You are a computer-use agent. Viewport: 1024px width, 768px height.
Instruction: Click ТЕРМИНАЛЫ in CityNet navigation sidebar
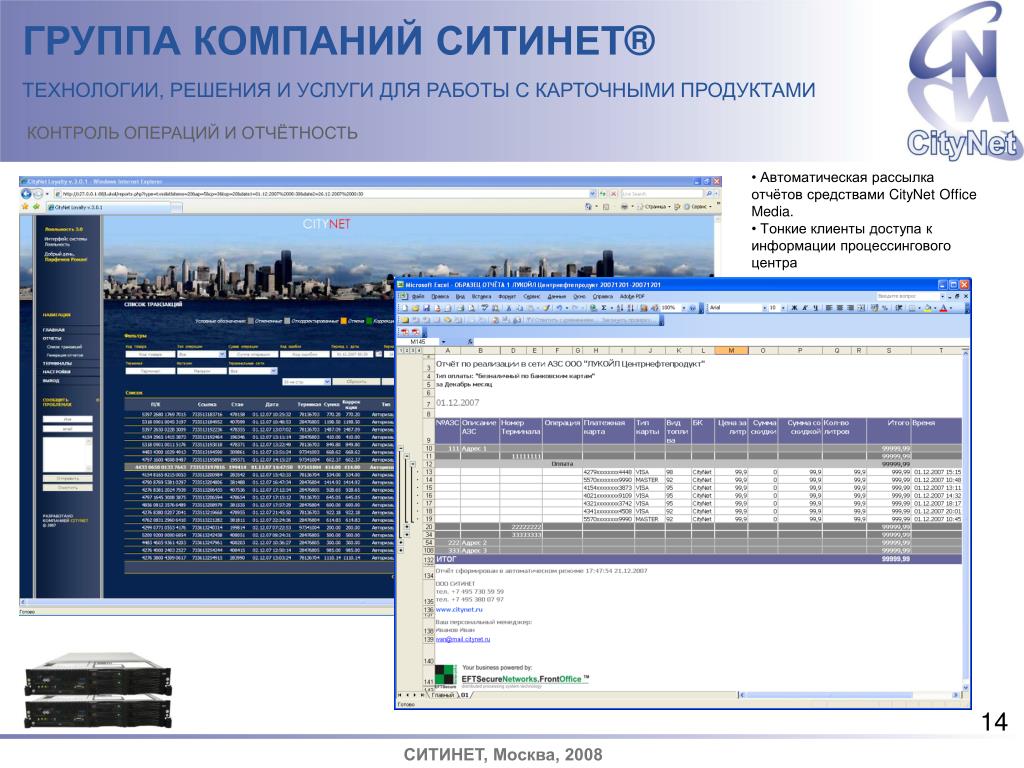[x=57, y=364]
